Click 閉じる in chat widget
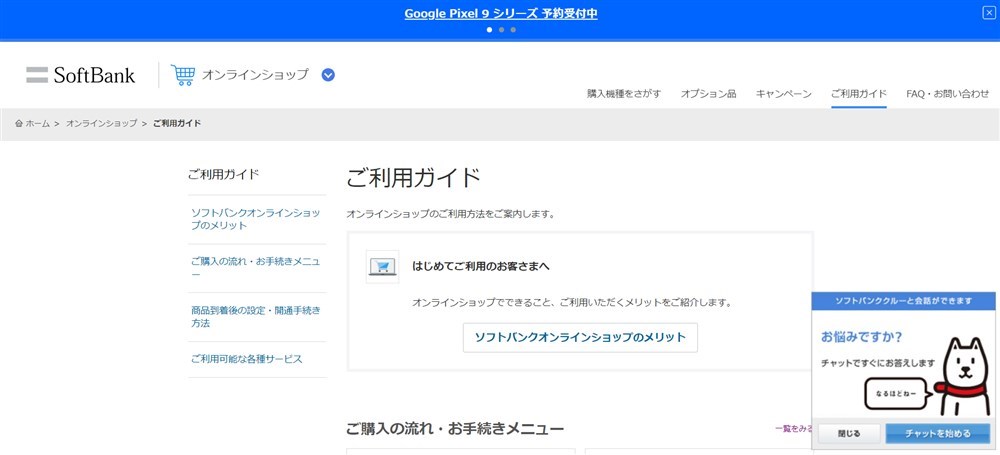1000x455 pixels. 849,433
